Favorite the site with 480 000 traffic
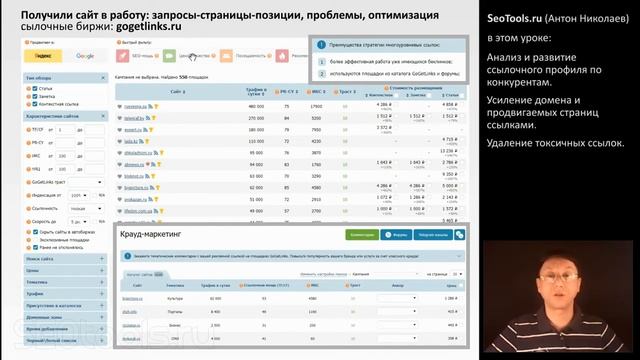 tap(120, 107)
